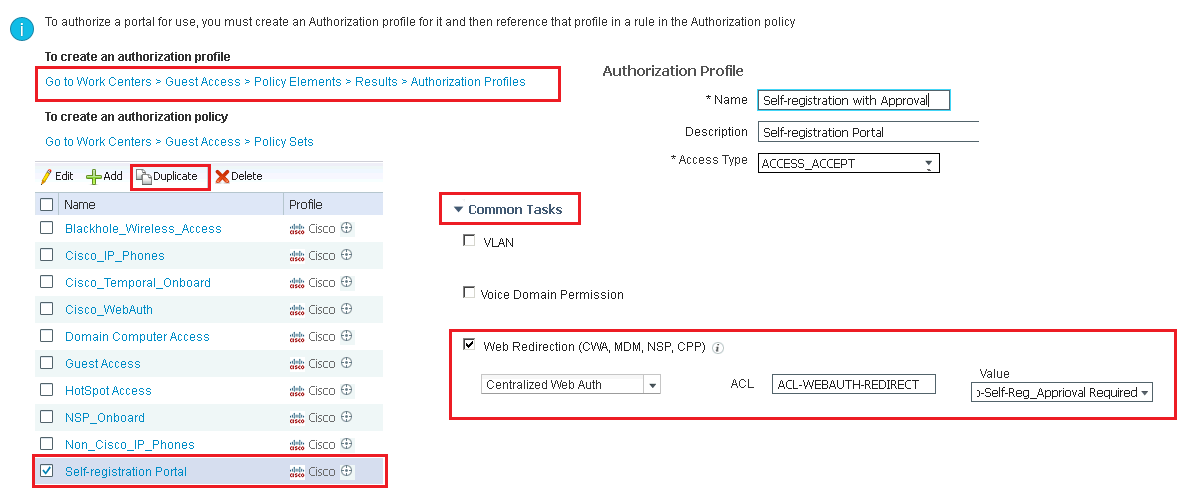Image resolution: width=1182 pixels, height=499 pixels.
Task: Click the red Delete X icon
Action: tap(222, 176)
